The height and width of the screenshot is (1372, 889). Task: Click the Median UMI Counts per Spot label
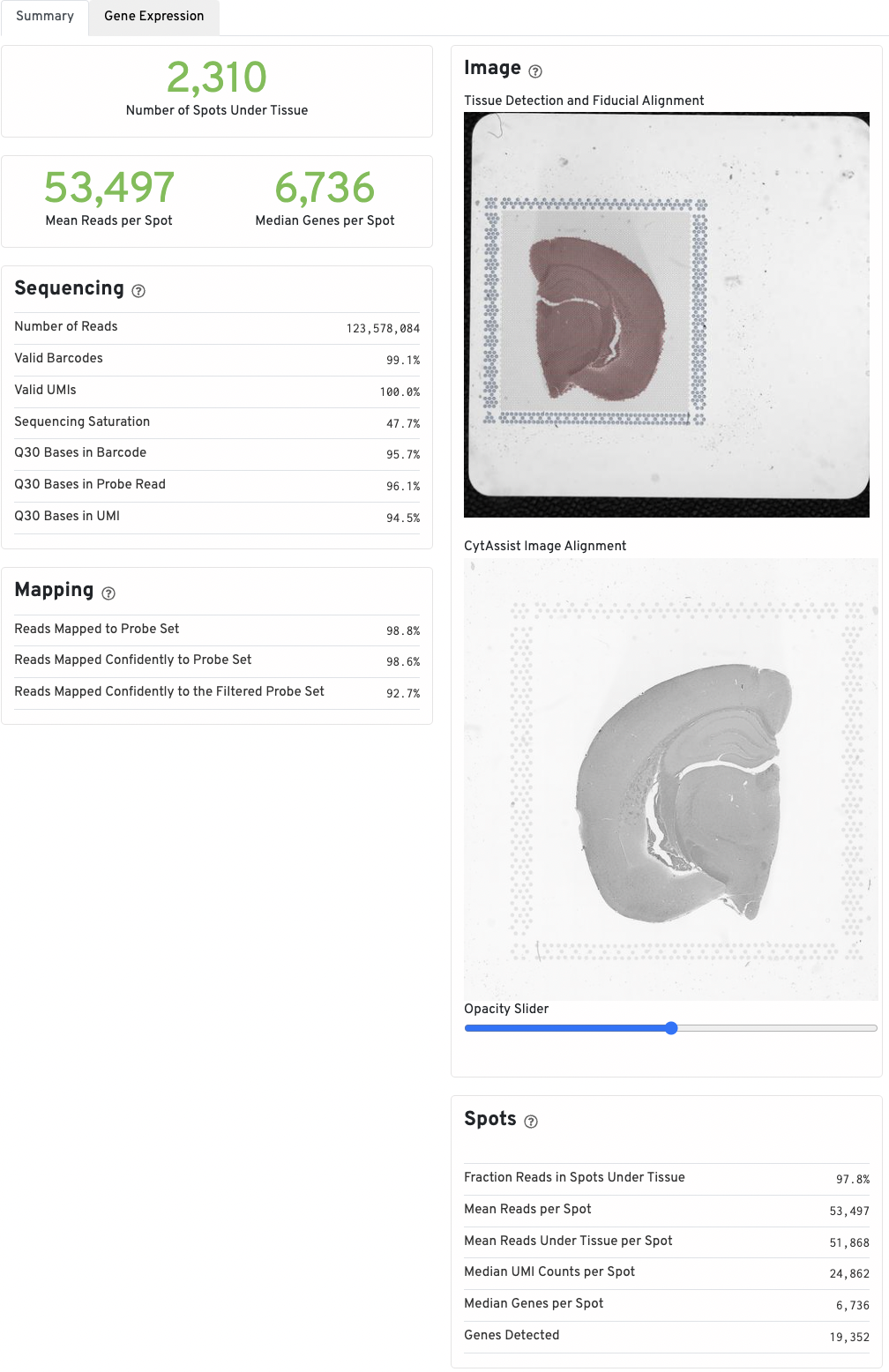[x=549, y=1271]
